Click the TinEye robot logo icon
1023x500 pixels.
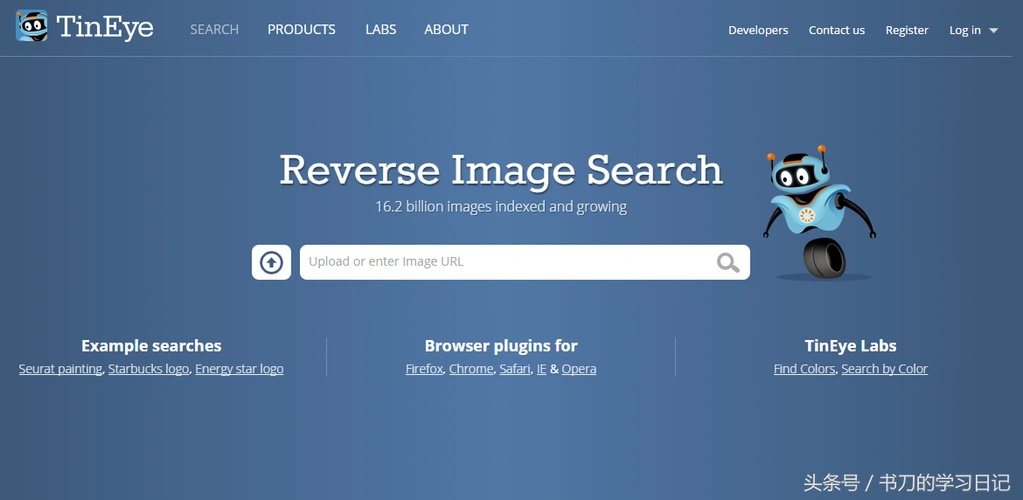click(x=32, y=26)
